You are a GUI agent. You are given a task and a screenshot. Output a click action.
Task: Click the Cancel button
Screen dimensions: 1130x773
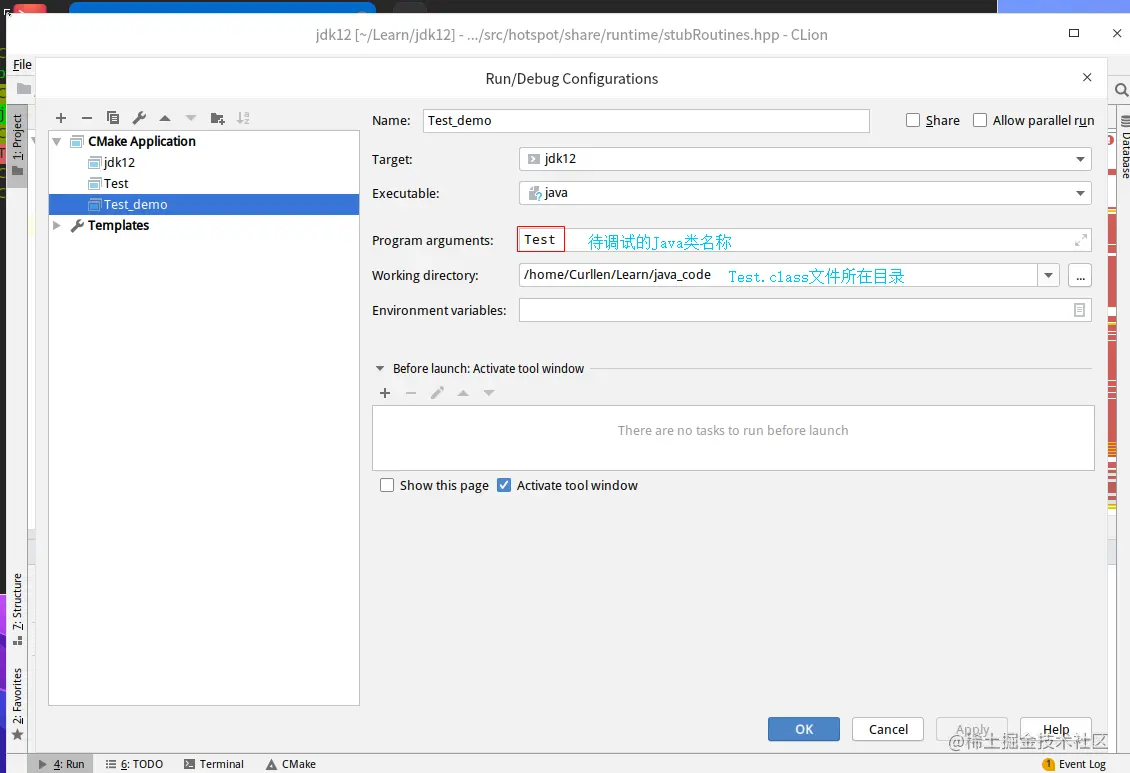coord(888,729)
